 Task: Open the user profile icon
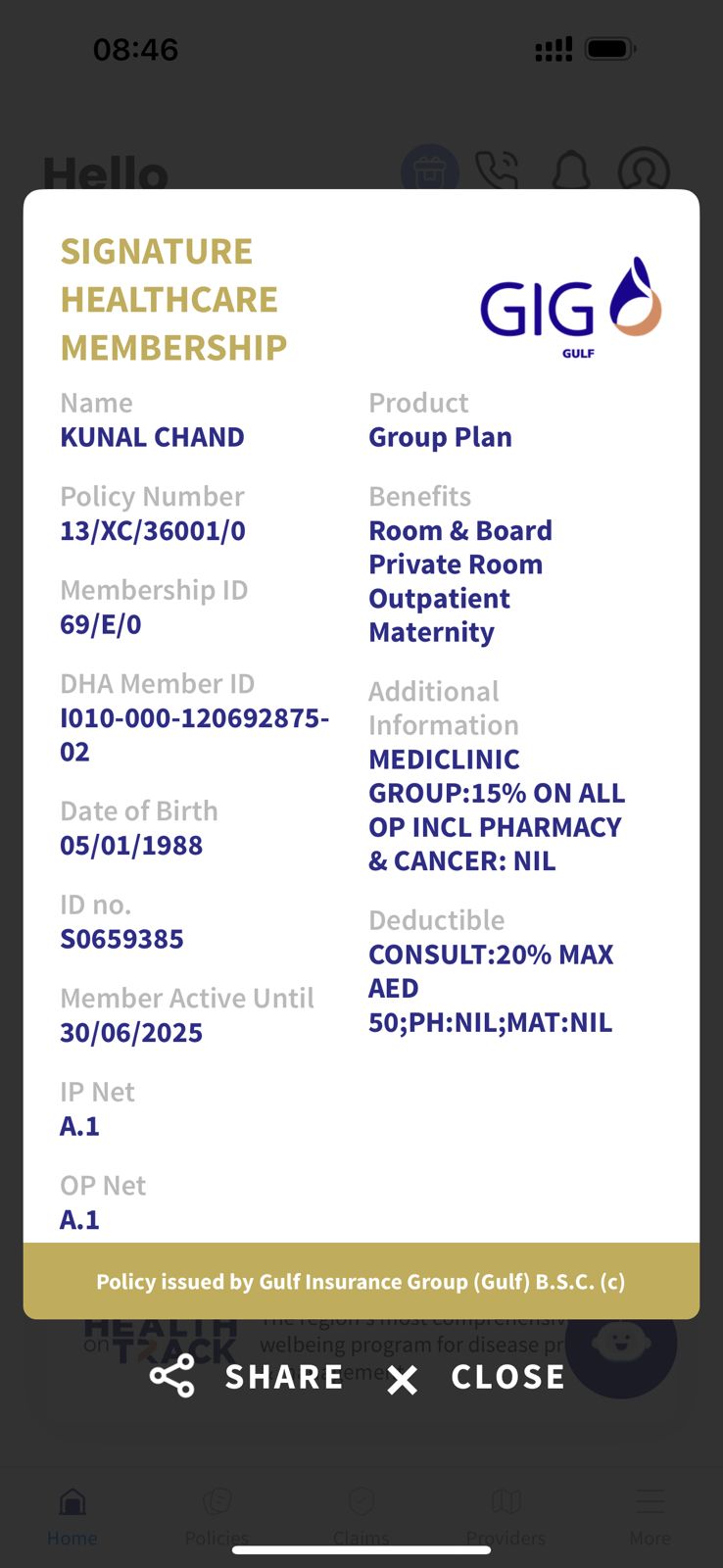(x=644, y=171)
